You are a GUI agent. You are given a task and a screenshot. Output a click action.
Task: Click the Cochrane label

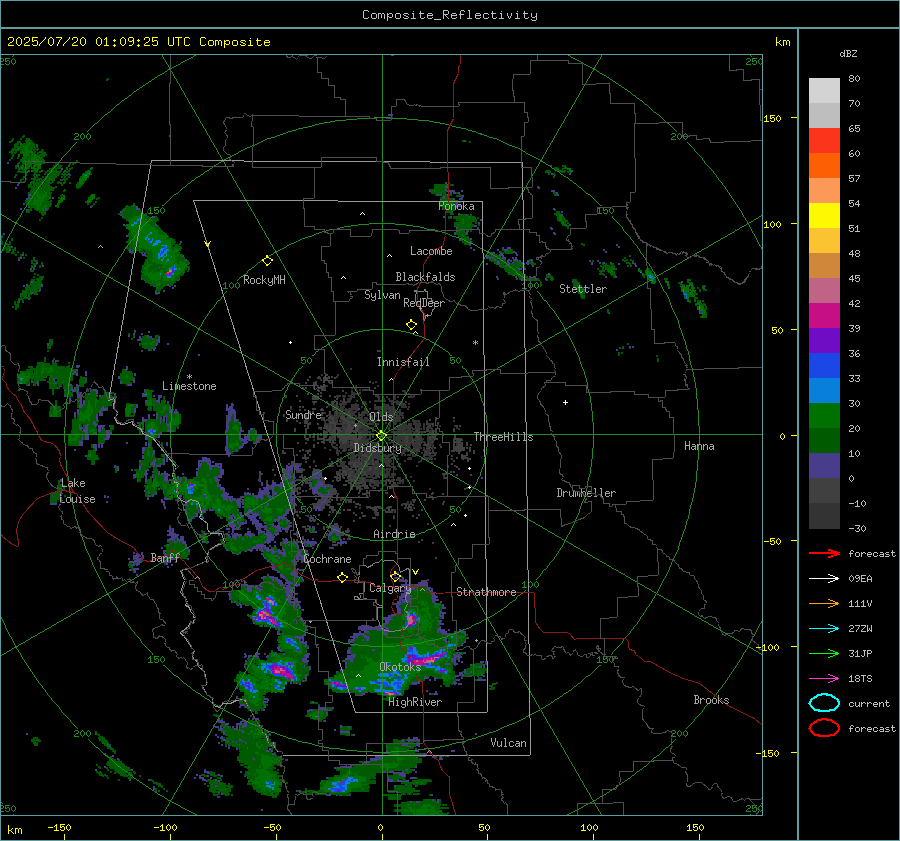(x=327, y=559)
